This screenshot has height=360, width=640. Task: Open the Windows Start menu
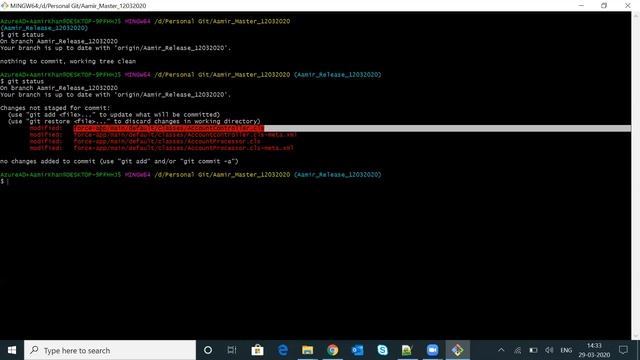(12, 350)
